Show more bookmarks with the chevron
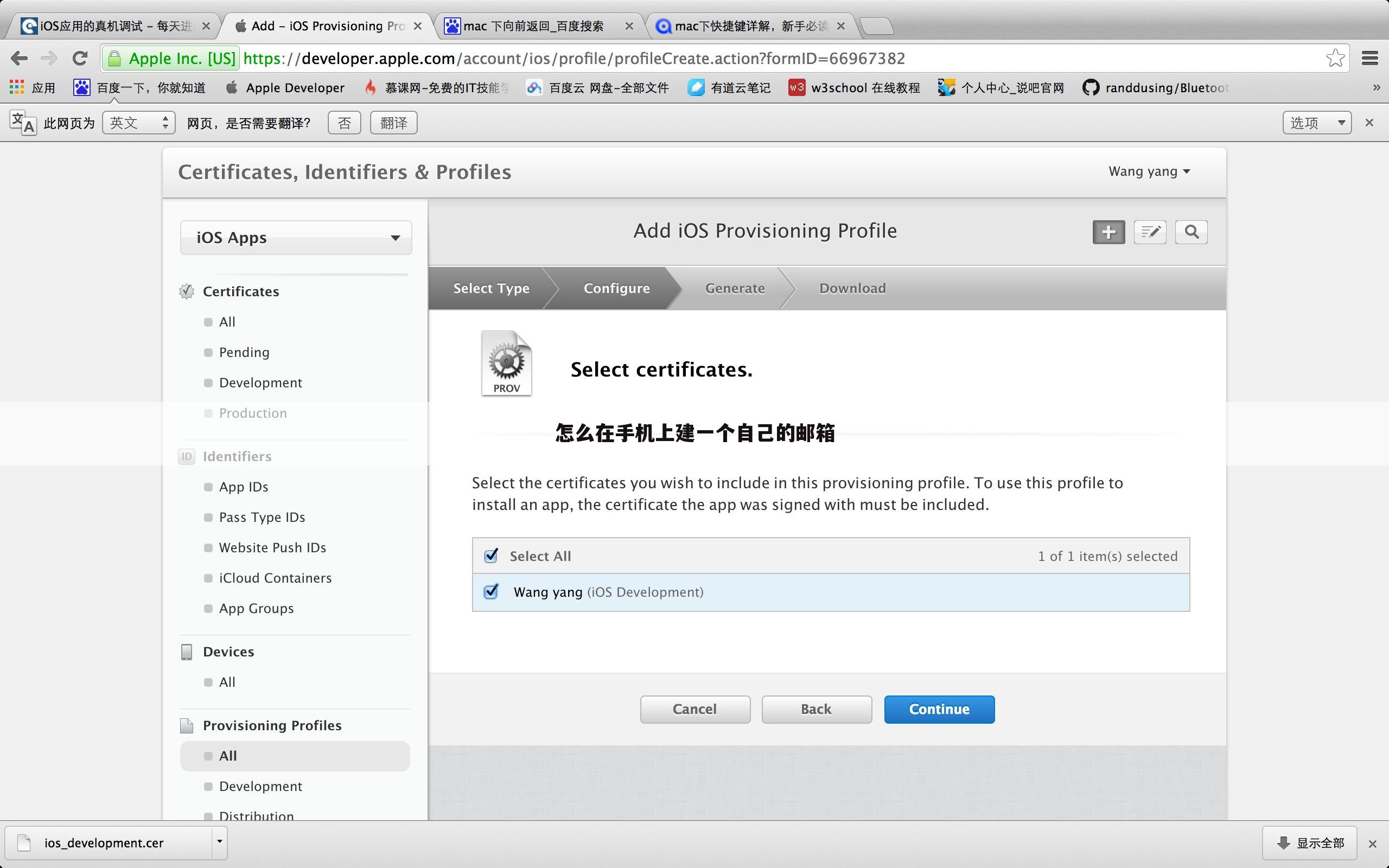Image resolution: width=1389 pixels, height=868 pixels. coord(1376,88)
